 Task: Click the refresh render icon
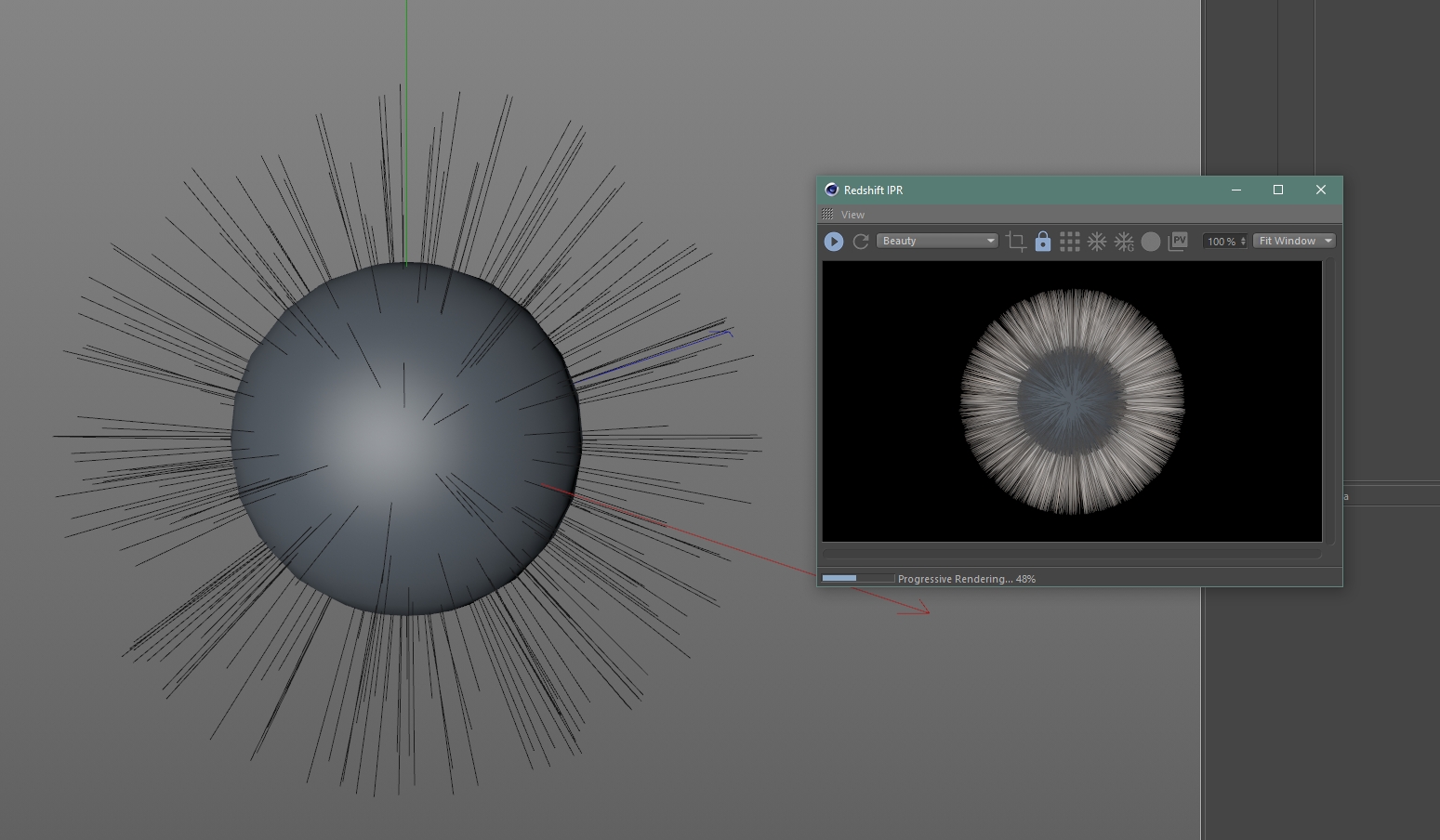coord(861,242)
